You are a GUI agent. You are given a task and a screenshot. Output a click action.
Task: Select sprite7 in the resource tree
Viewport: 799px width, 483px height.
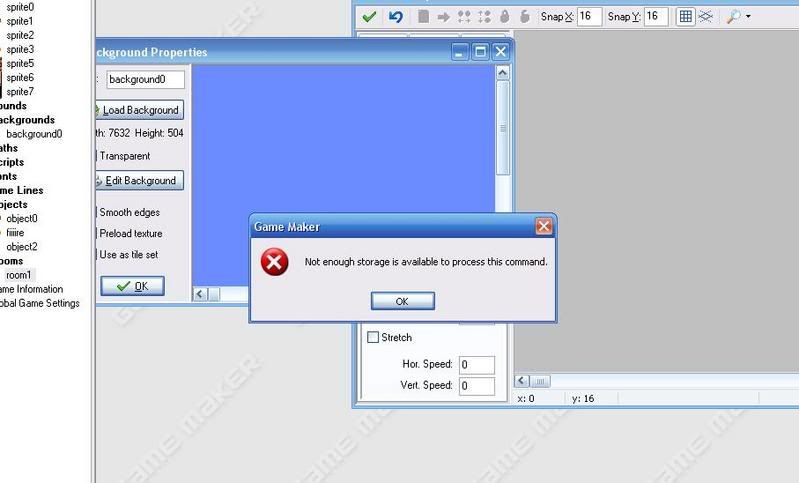20,92
